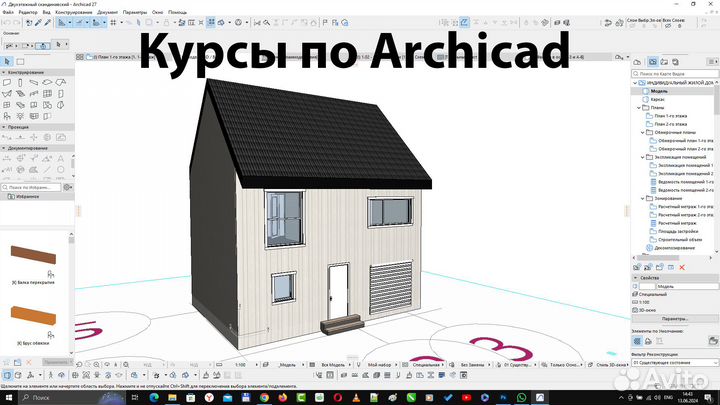This screenshot has height=405, width=720.
Task: Collapse the Зонирование folder
Action: pos(642,199)
